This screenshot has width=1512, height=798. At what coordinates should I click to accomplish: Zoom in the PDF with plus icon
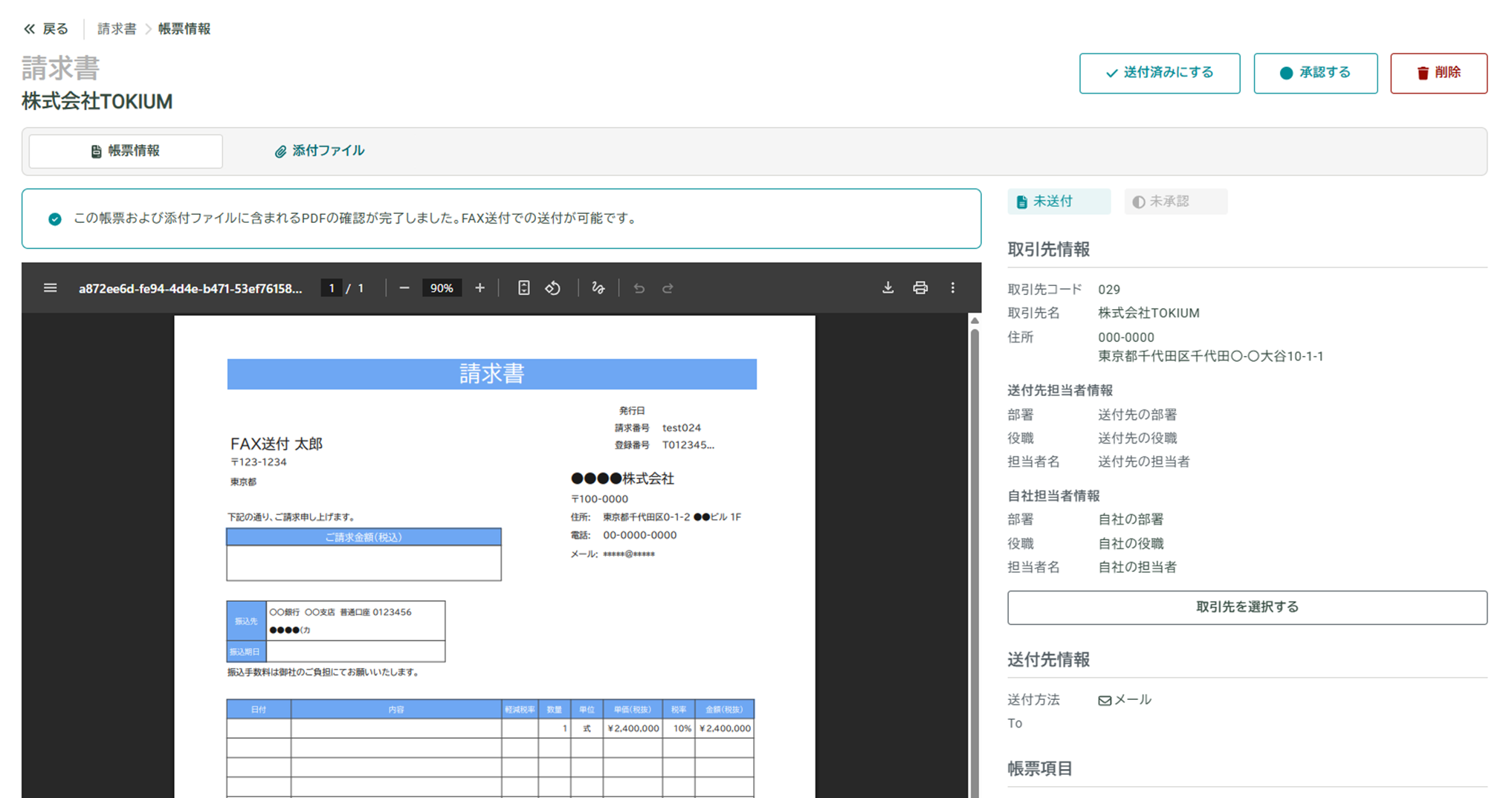(479, 288)
